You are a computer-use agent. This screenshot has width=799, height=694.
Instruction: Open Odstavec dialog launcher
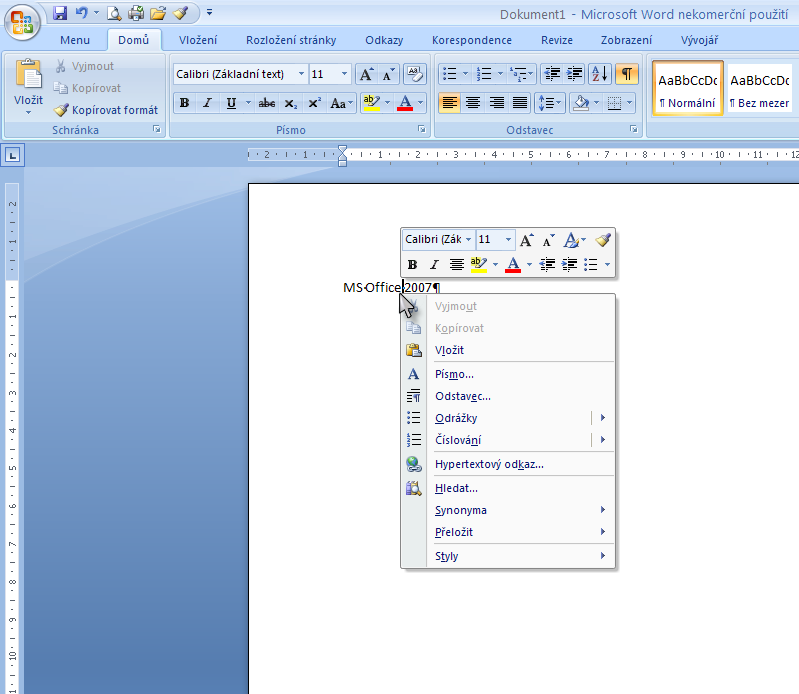tap(634, 129)
